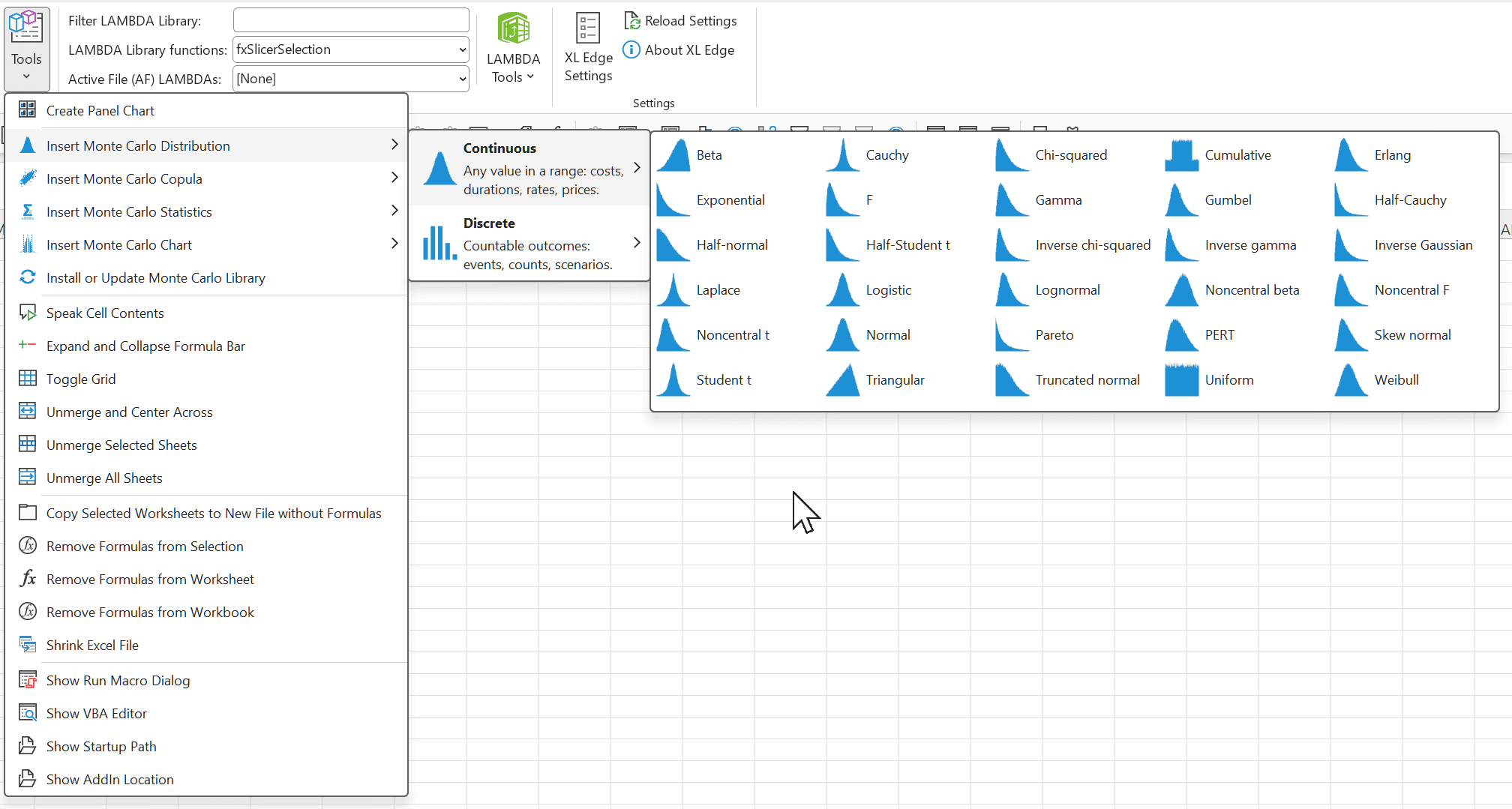Pick the Chi-squared distribution icon
The image size is (1512, 809).
pos(1012,155)
